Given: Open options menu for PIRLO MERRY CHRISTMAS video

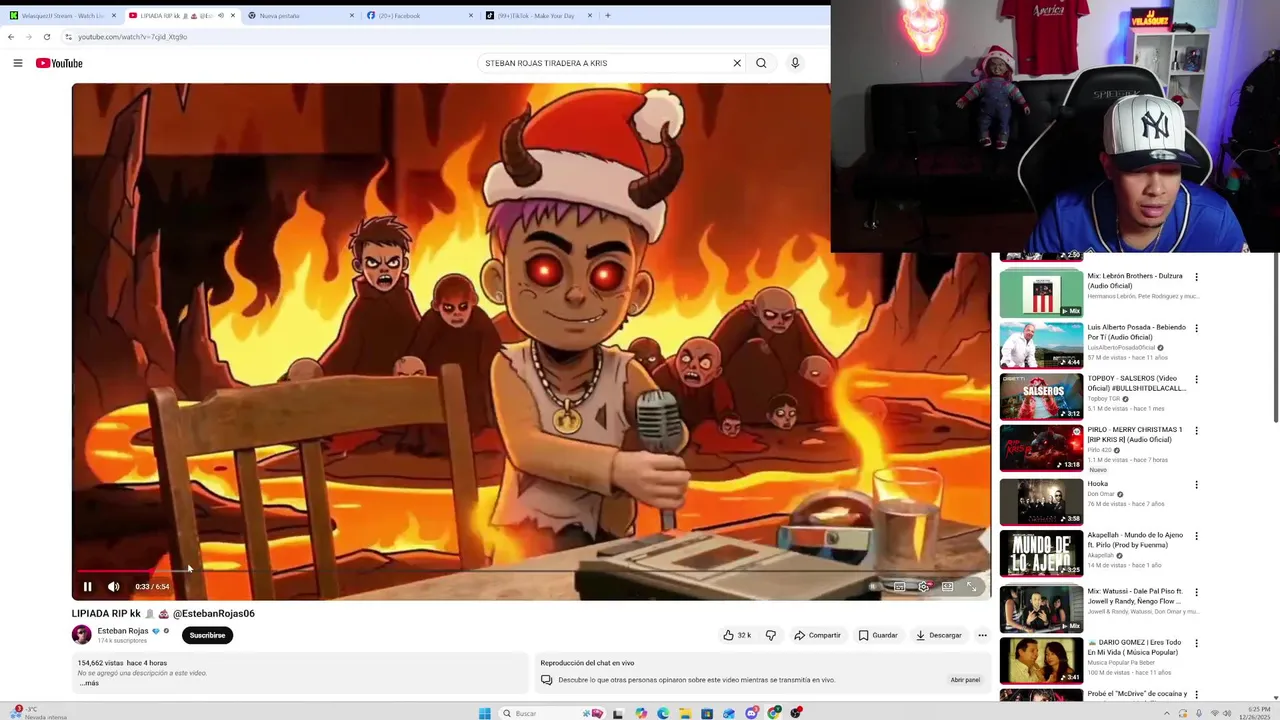Looking at the screenshot, I should 1196,431.
